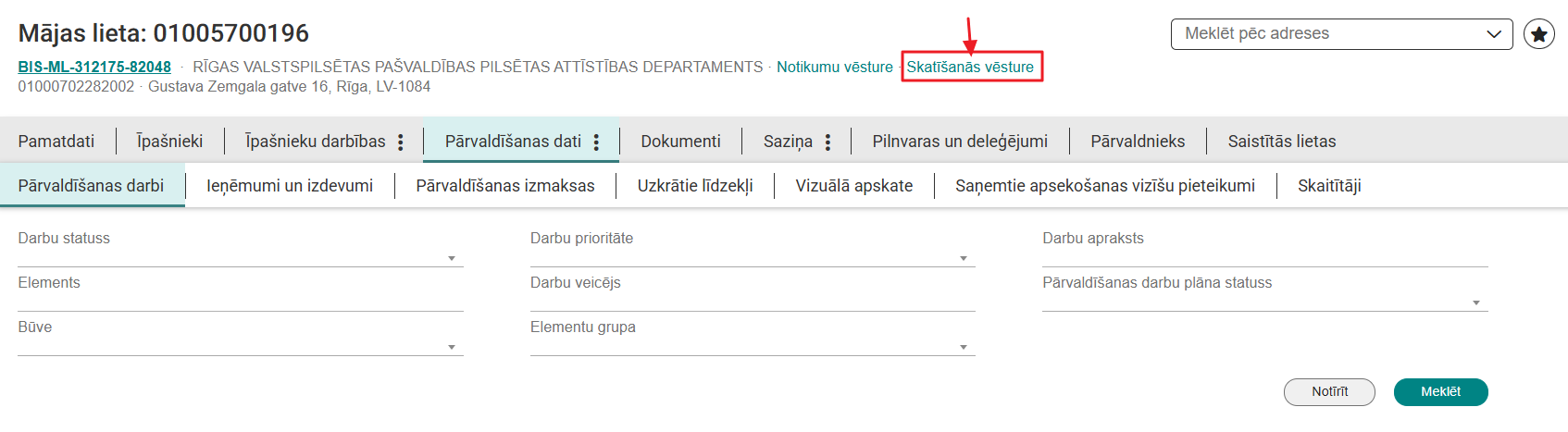Open the three-dot menu beside Pārvaldīšanas dati
This screenshot has width=1568, height=432.
596,142
